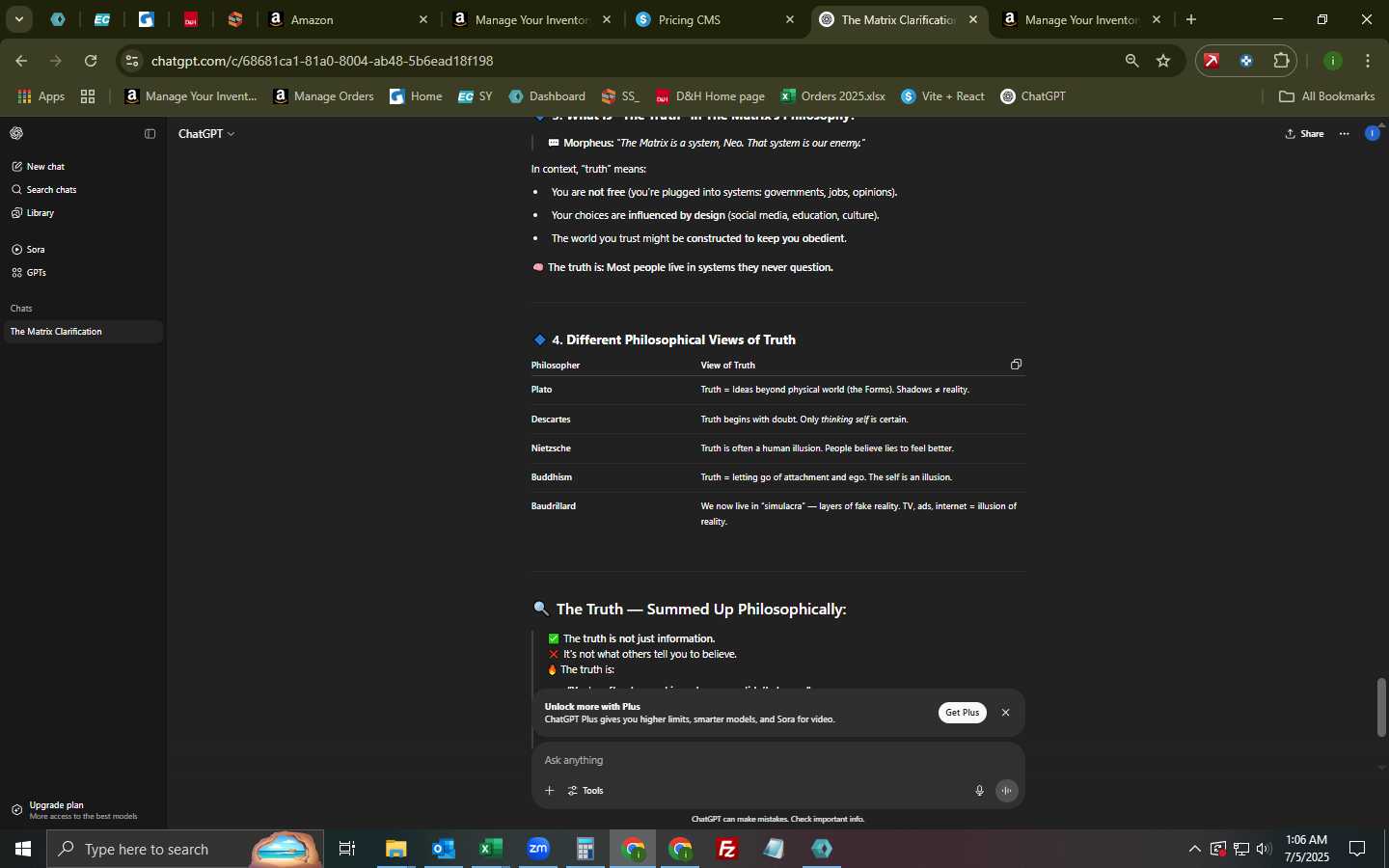Click Get Plus button
The width and height of the screenshot is (1389, 868).
pyautogui.click(x=962, y=713)
